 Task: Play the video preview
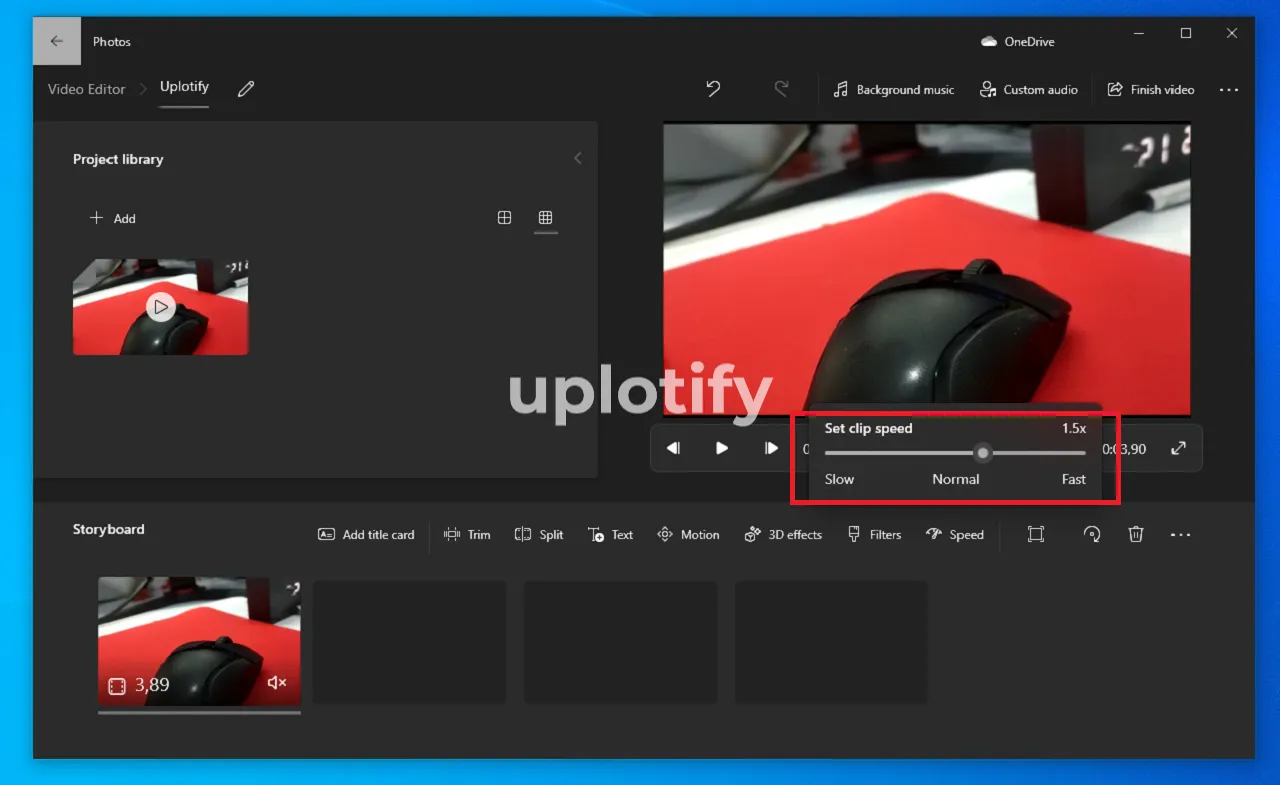pyautogui.click(x=722, y=448)
